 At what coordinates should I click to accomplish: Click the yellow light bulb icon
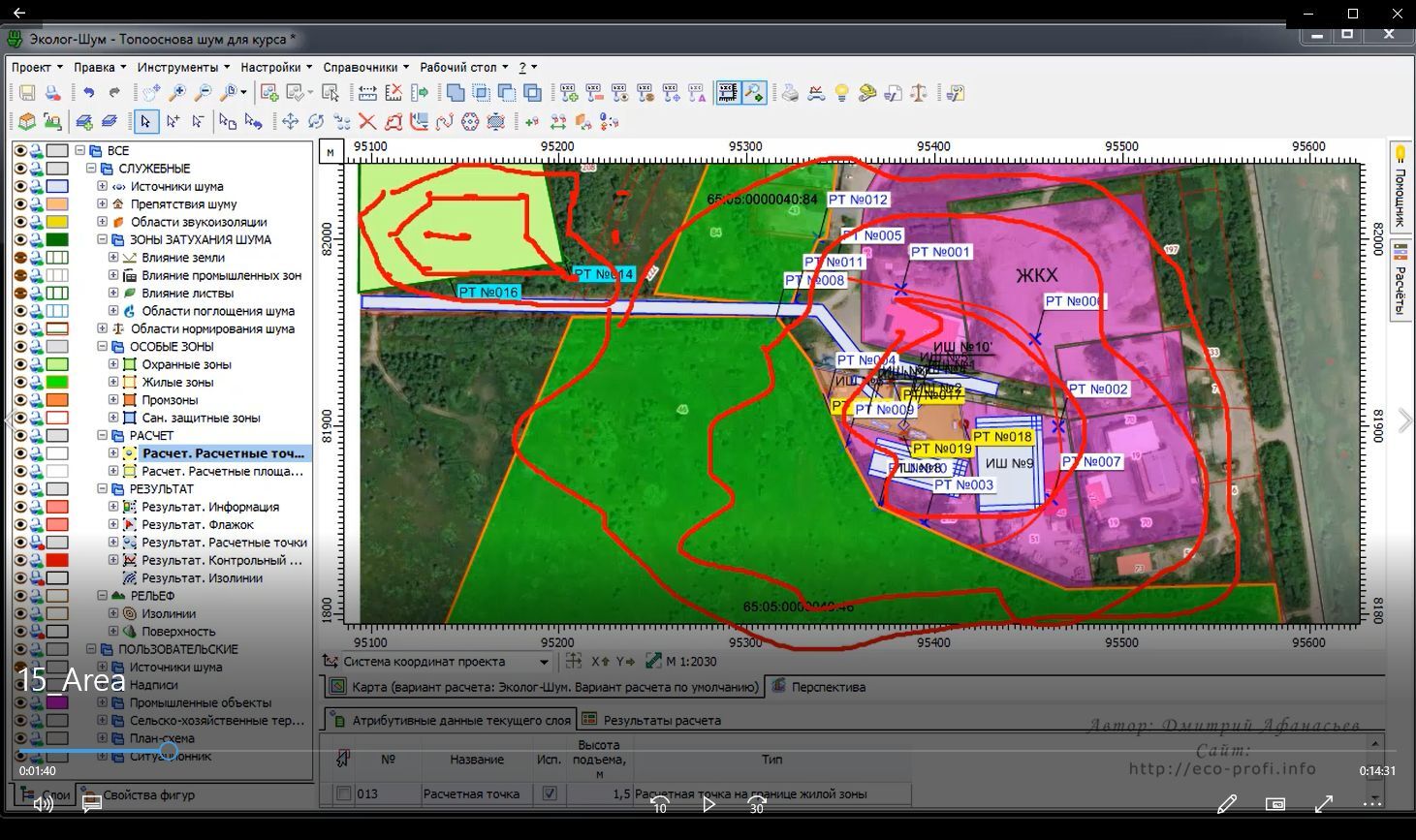pos(842,93)
